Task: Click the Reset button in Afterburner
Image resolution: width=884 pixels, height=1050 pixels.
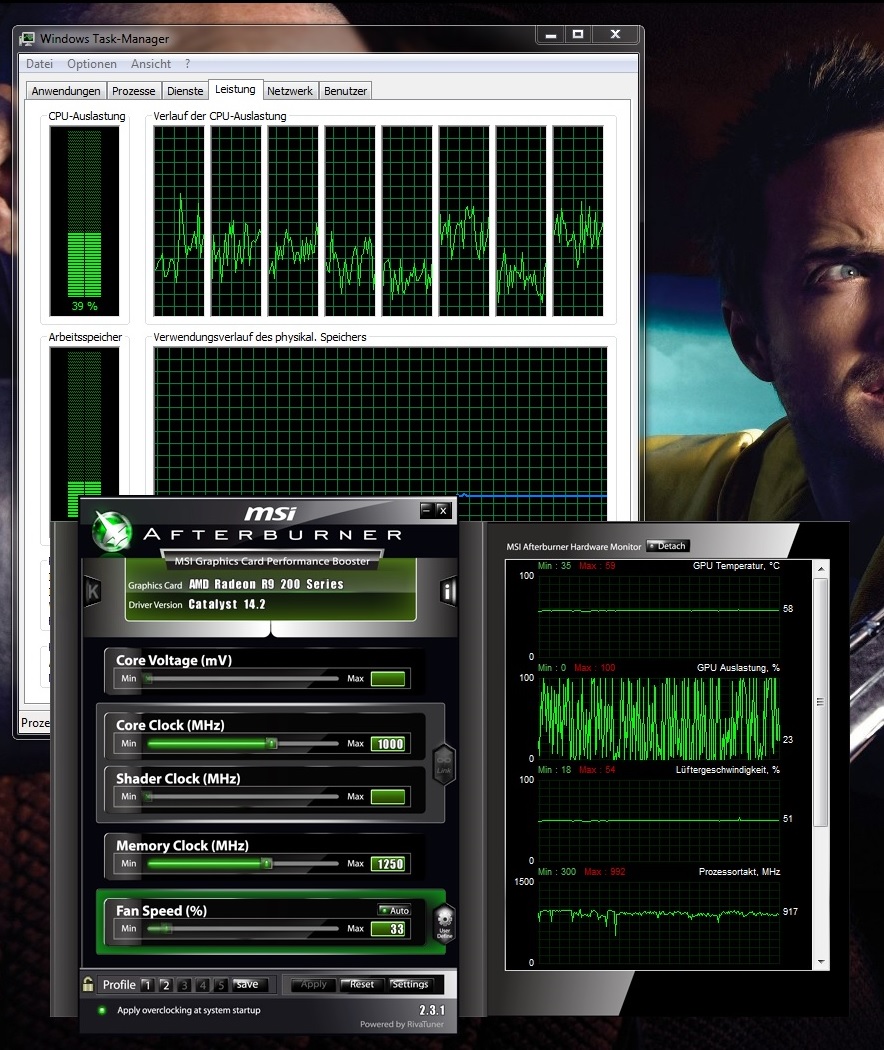Action: point(362,984)
